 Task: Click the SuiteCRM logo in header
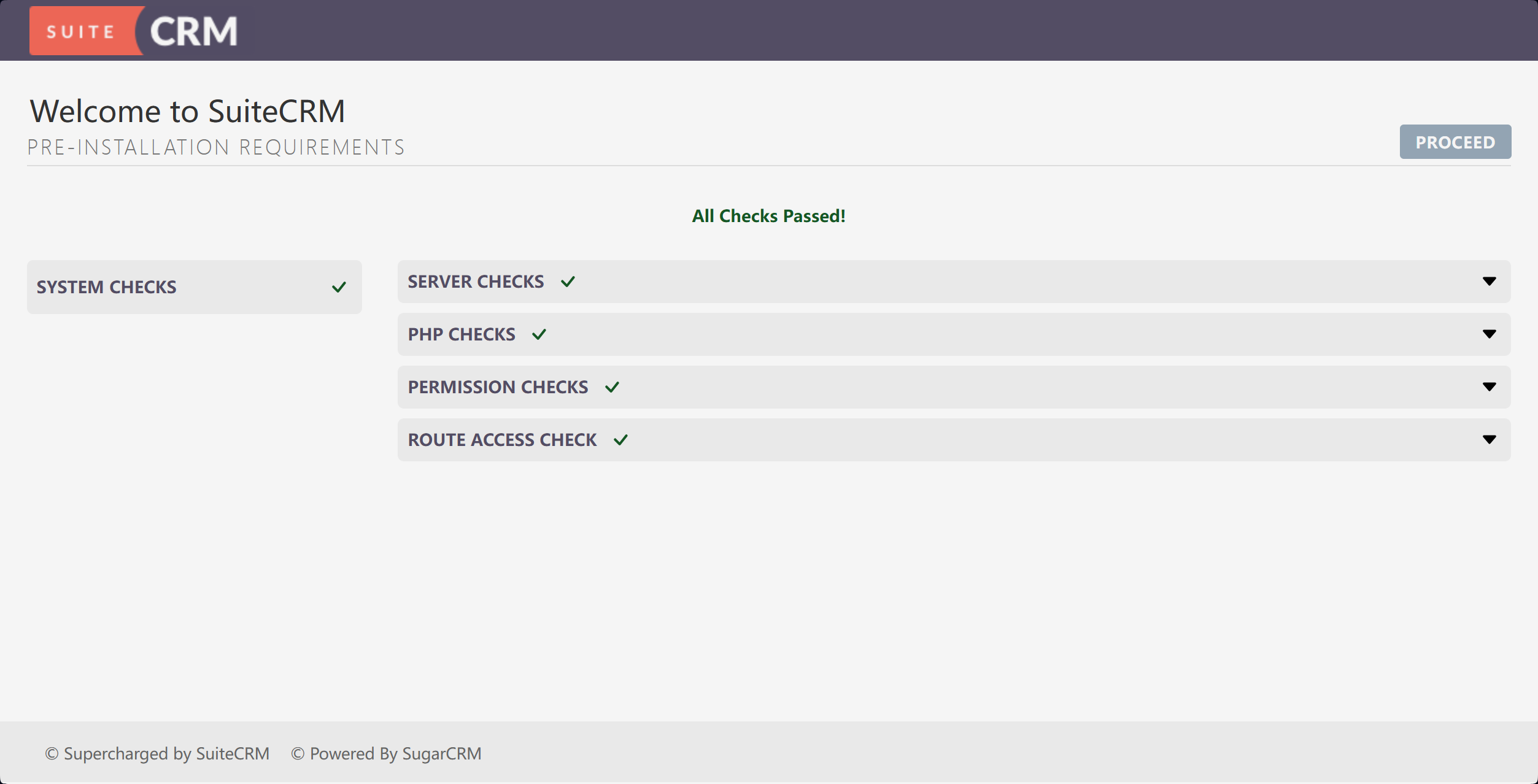point(134,31)
